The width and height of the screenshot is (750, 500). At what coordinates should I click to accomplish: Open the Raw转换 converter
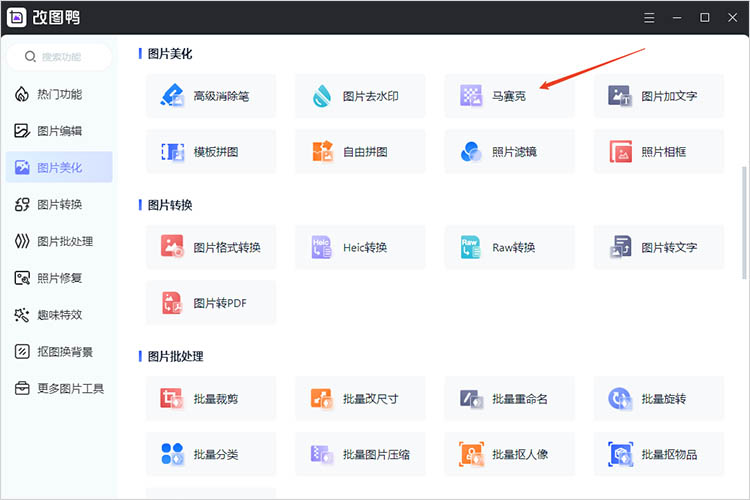click(509, 247)
